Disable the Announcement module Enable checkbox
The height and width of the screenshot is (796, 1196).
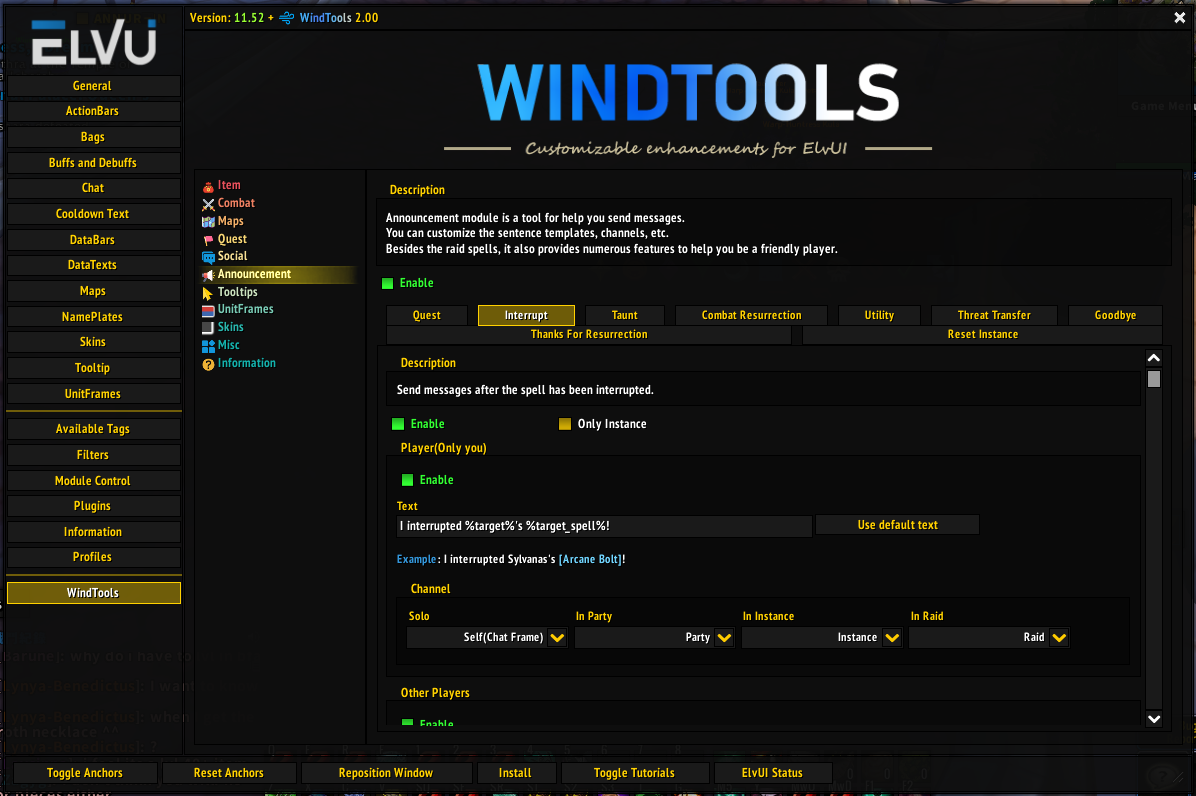(388, 284)
